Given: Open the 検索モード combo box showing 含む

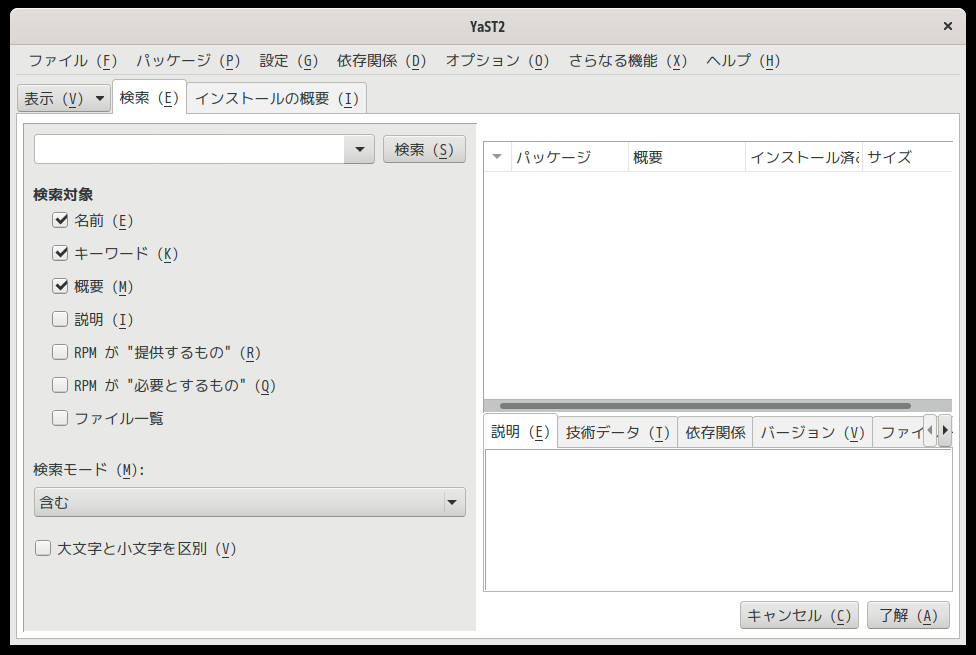Looking at the screenshot, I should click(x=250, y=502).
